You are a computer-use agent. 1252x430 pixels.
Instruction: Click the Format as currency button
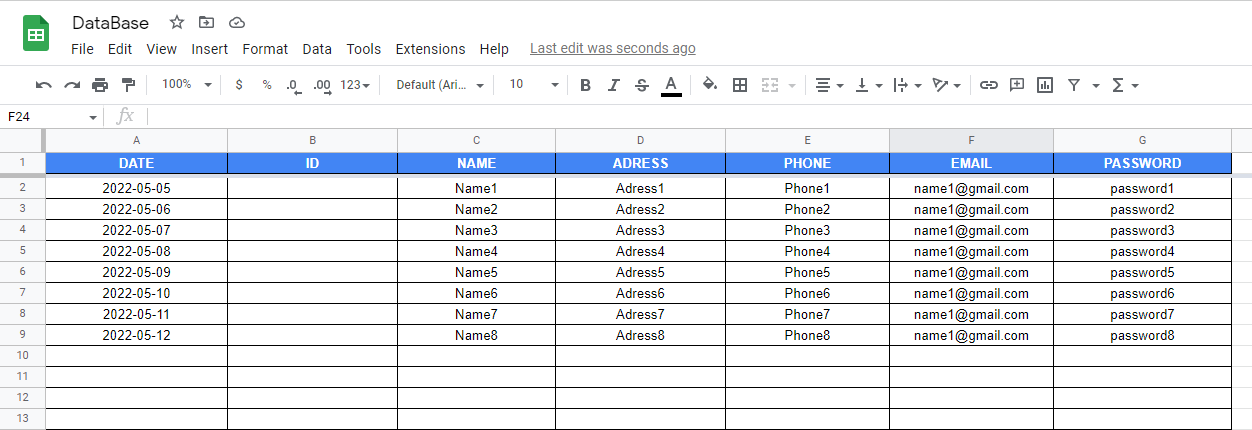(238, 85)
